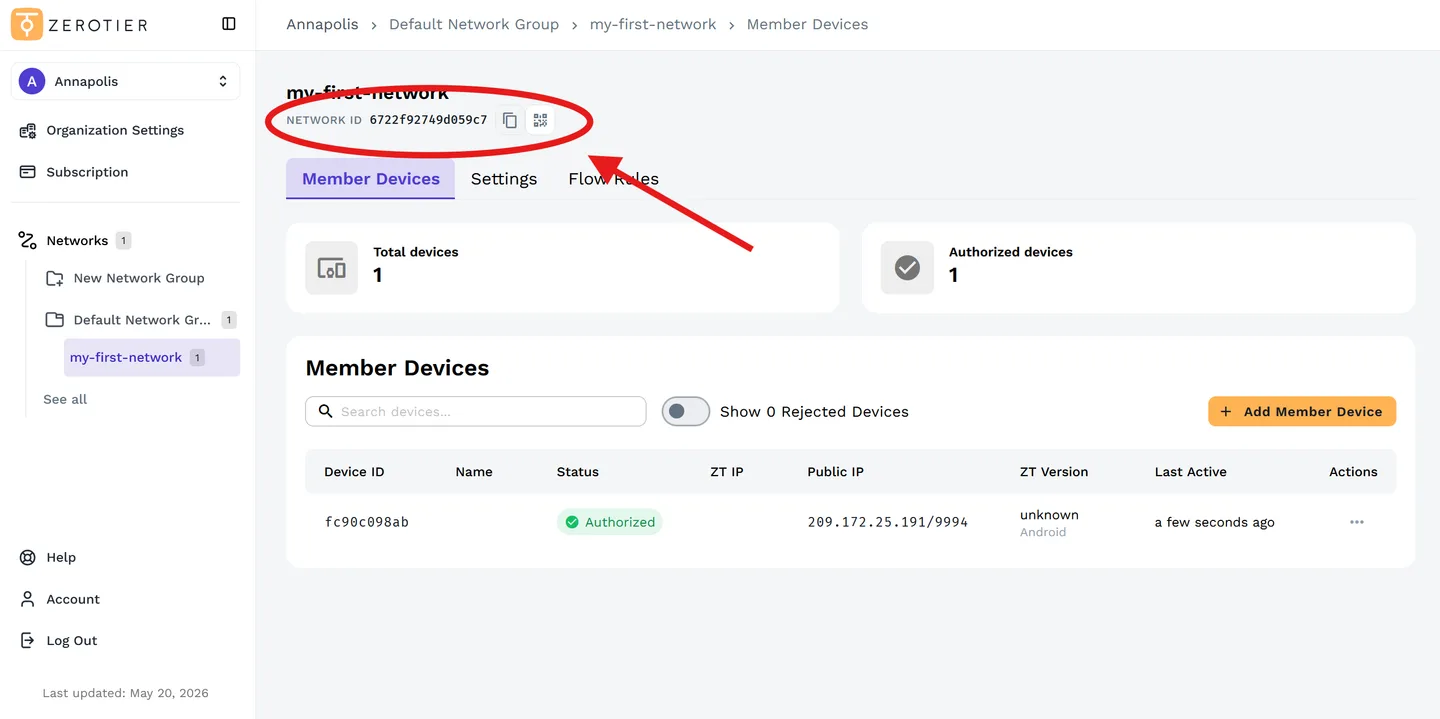Open Organization Settings
This screenshot has width=1440, height=719.
[x=115, y=130]
